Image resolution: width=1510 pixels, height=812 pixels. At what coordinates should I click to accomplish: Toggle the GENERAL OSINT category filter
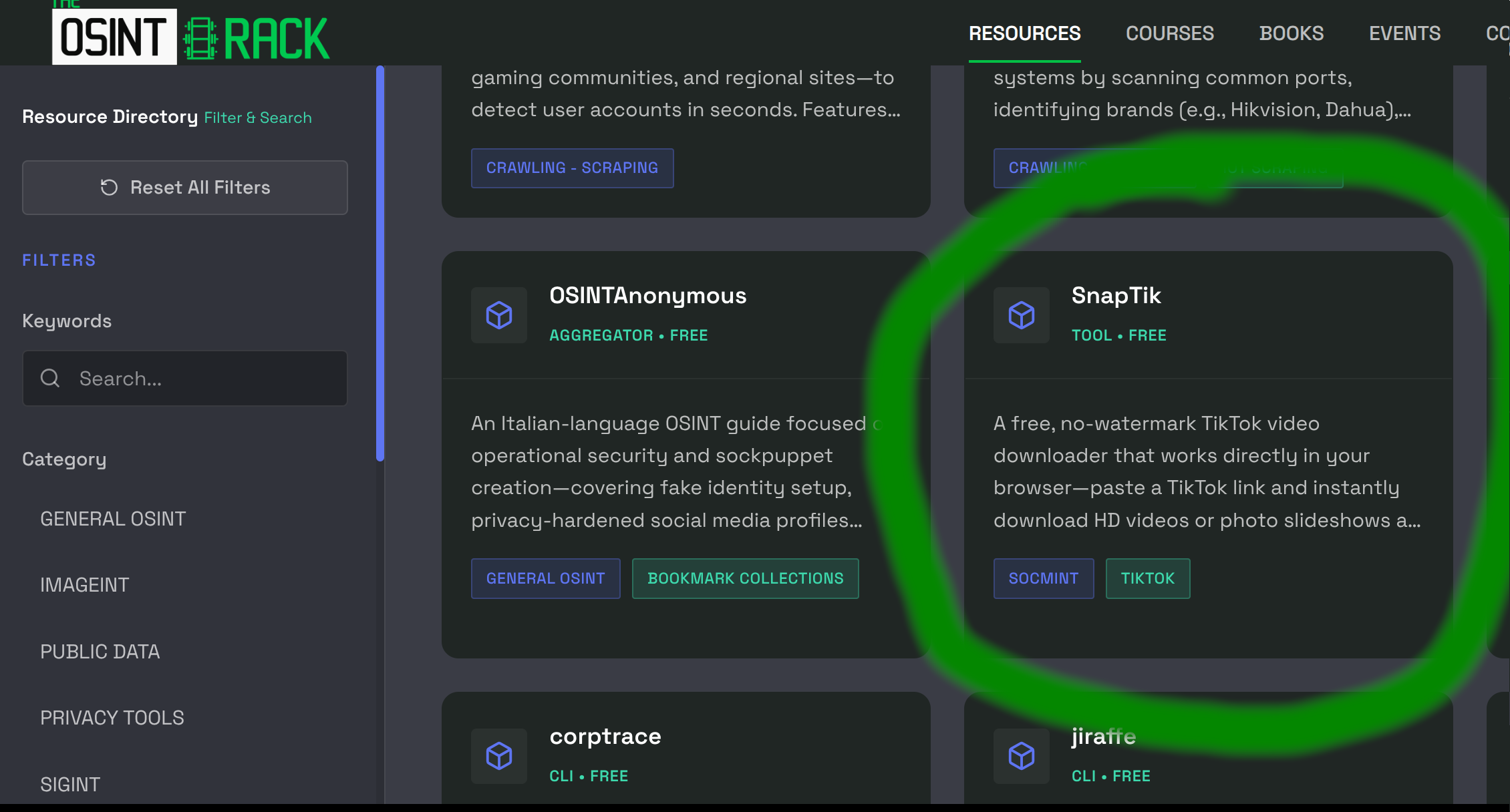113,518
